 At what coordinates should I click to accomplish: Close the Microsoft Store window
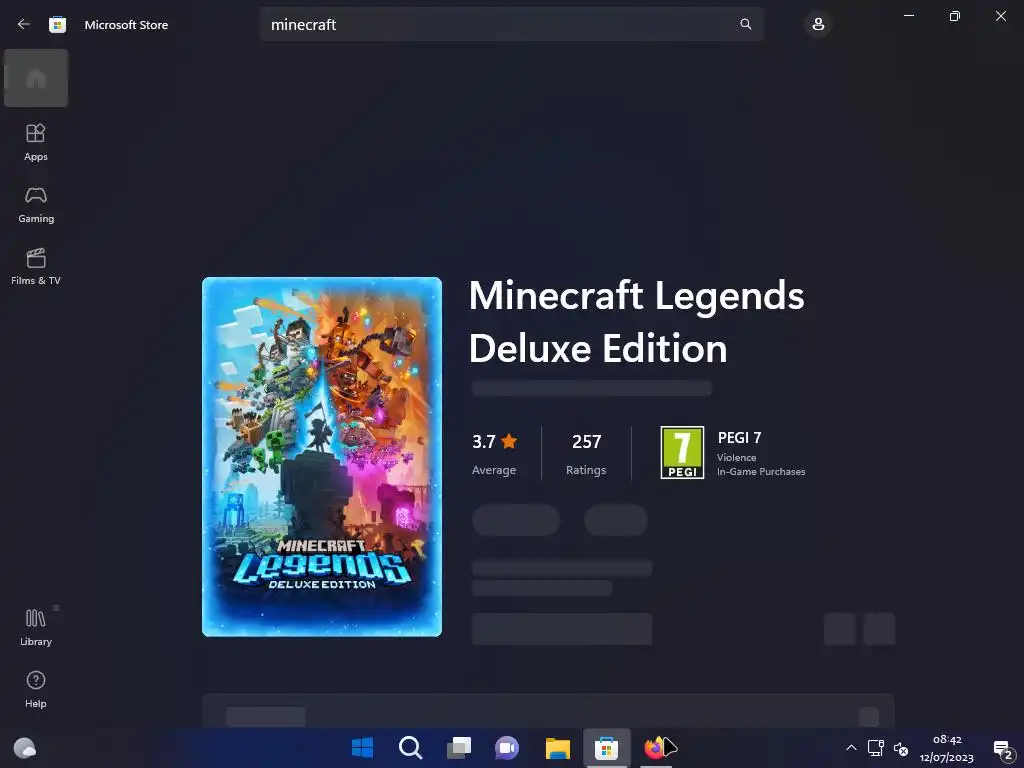[x=1000, y=16]
